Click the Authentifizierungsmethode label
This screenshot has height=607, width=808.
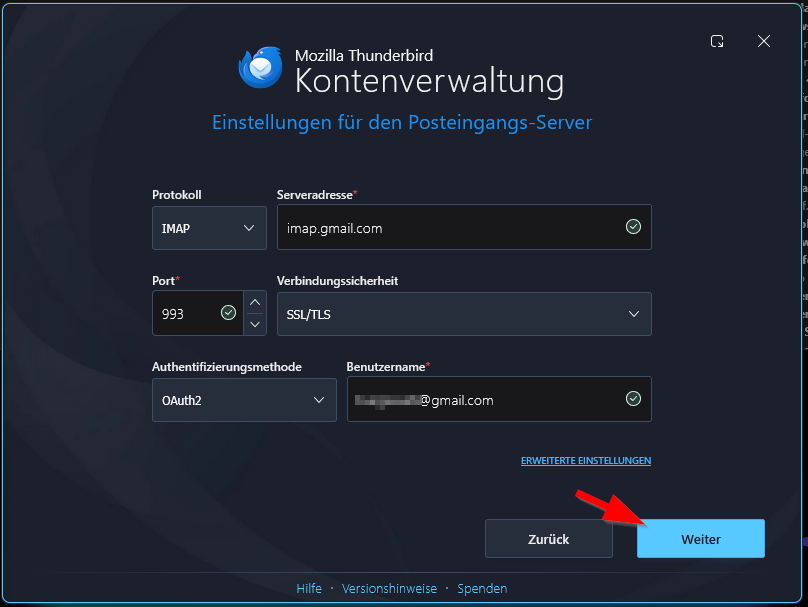click(227, 367)
